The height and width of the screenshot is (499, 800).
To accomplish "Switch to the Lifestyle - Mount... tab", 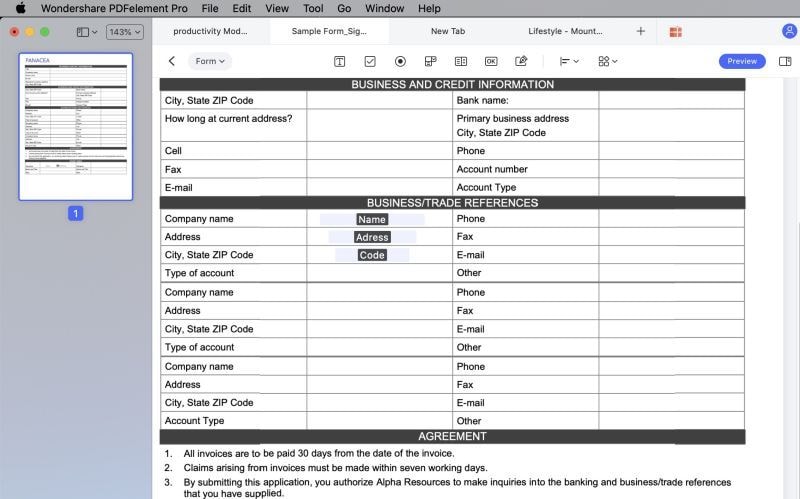I will click(x=565, y=31).
